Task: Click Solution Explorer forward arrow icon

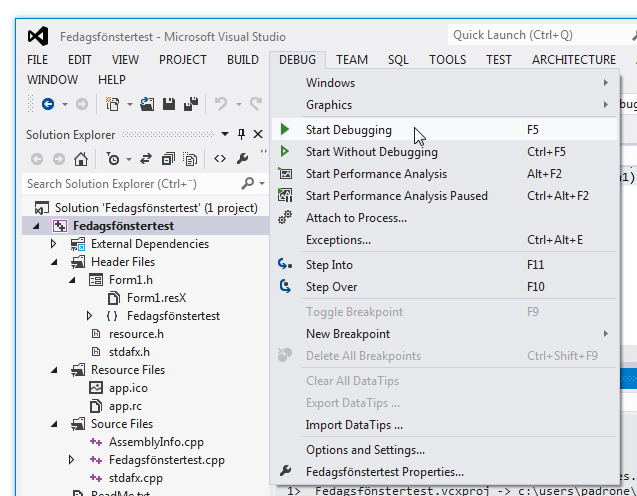Action: (59, 159)
